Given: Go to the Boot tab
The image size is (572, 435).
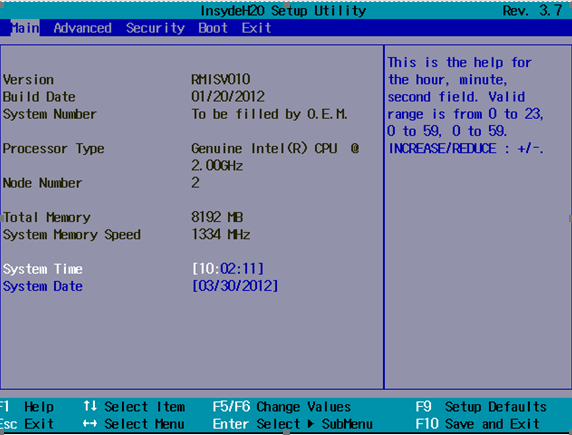Looking at the screenshot, I should point(213,28).
